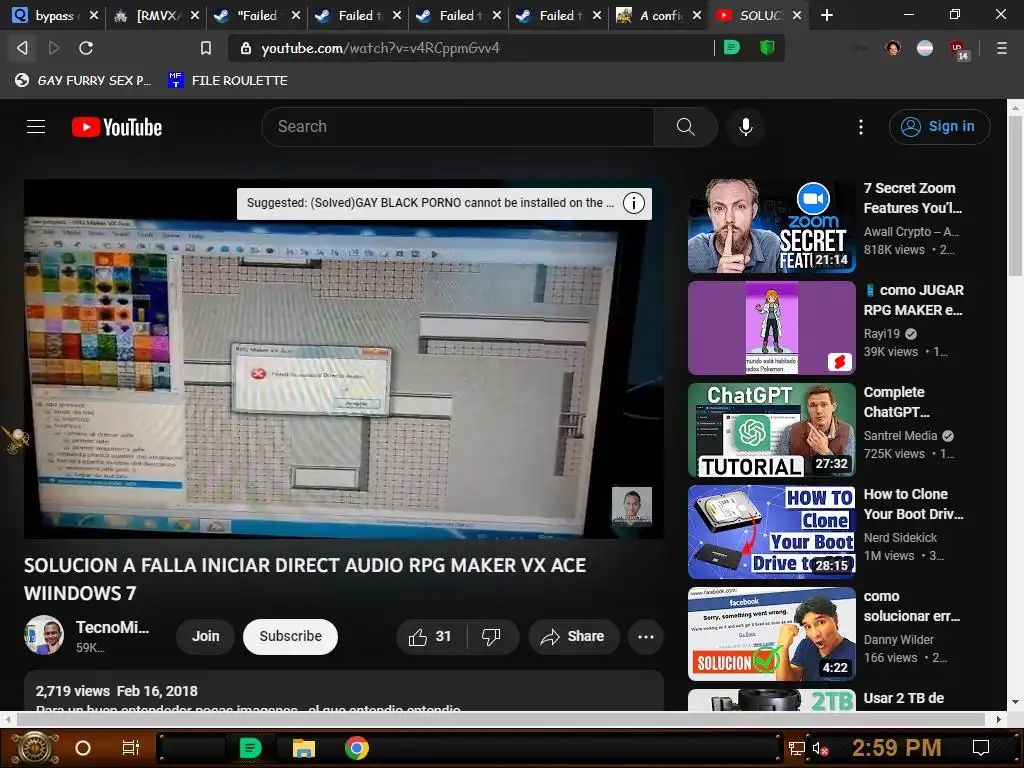Screen dimensions: 1024x768
Task: Click the muted volume icon in tray
Action: 820,748
